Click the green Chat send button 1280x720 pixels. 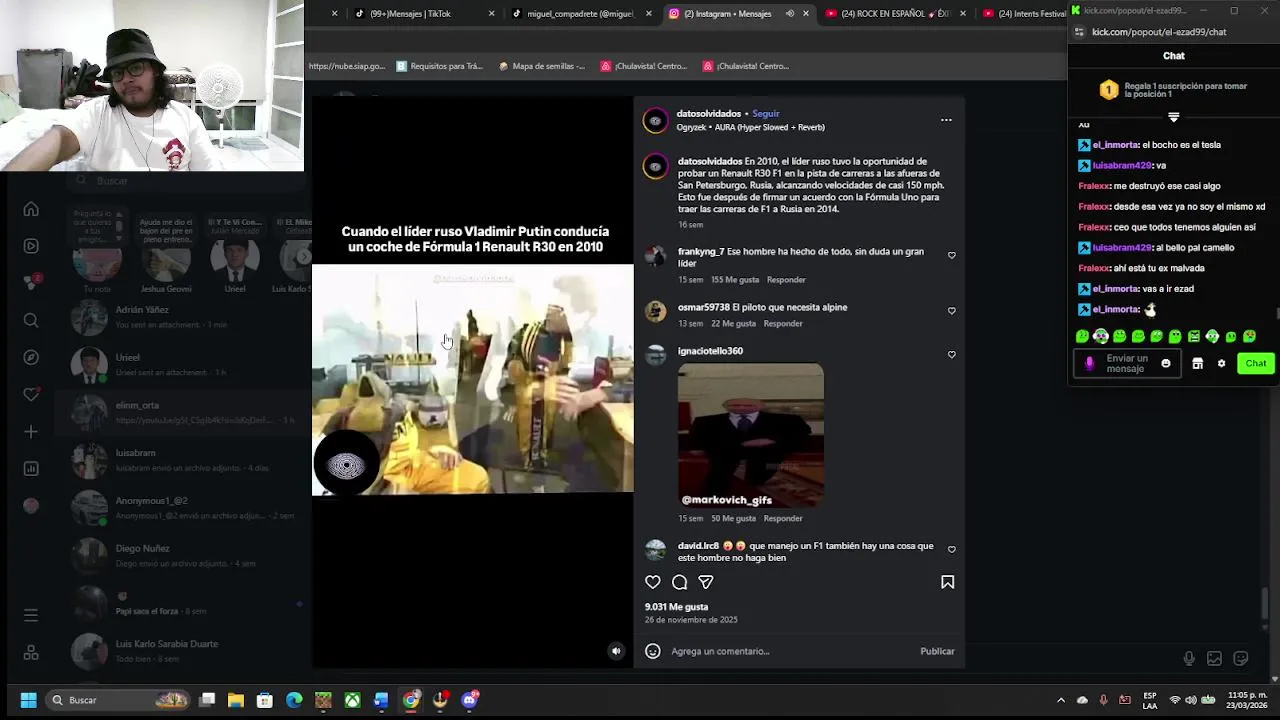coord(1256,364)
